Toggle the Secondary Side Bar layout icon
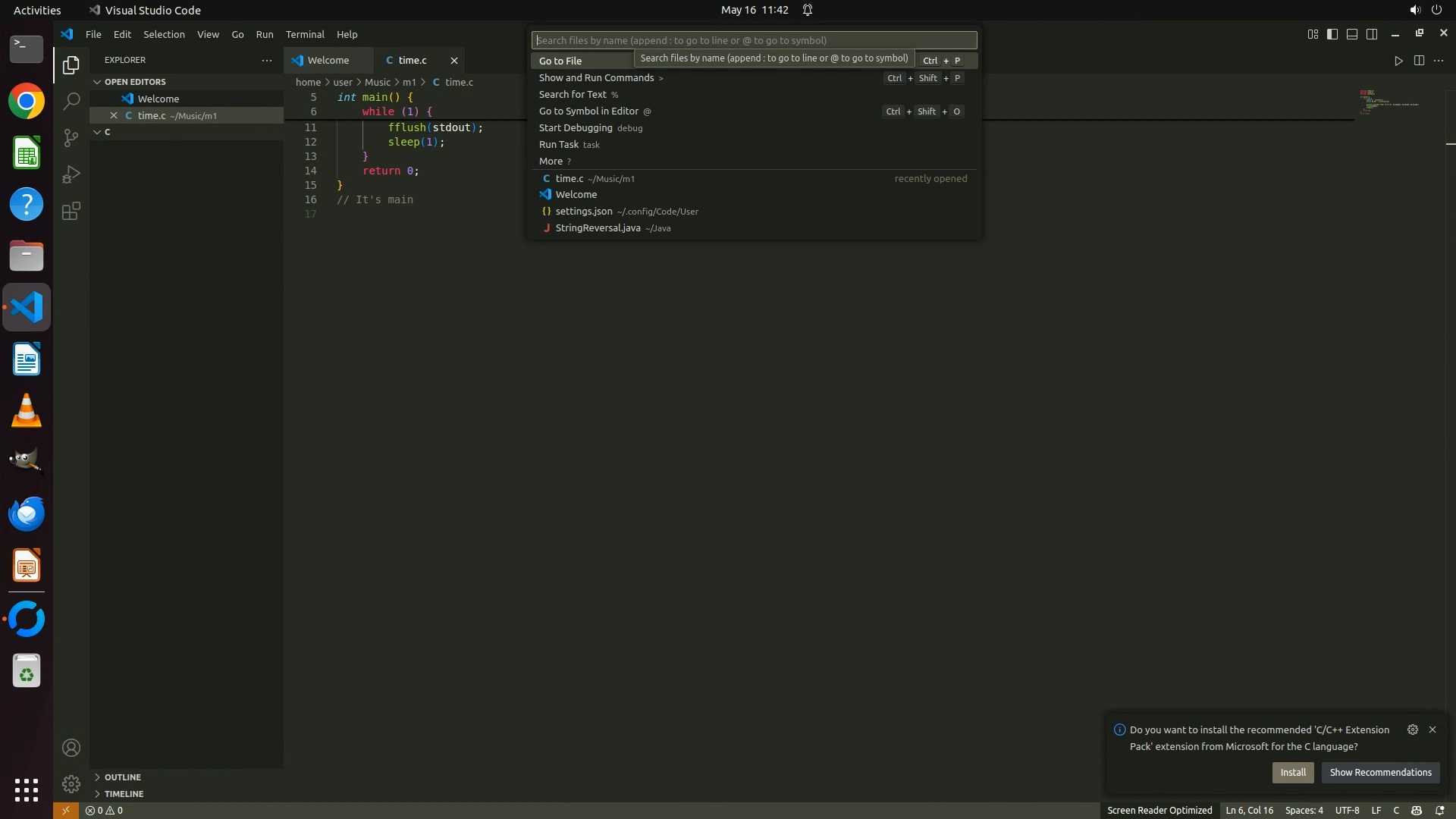 (1372, 34)
